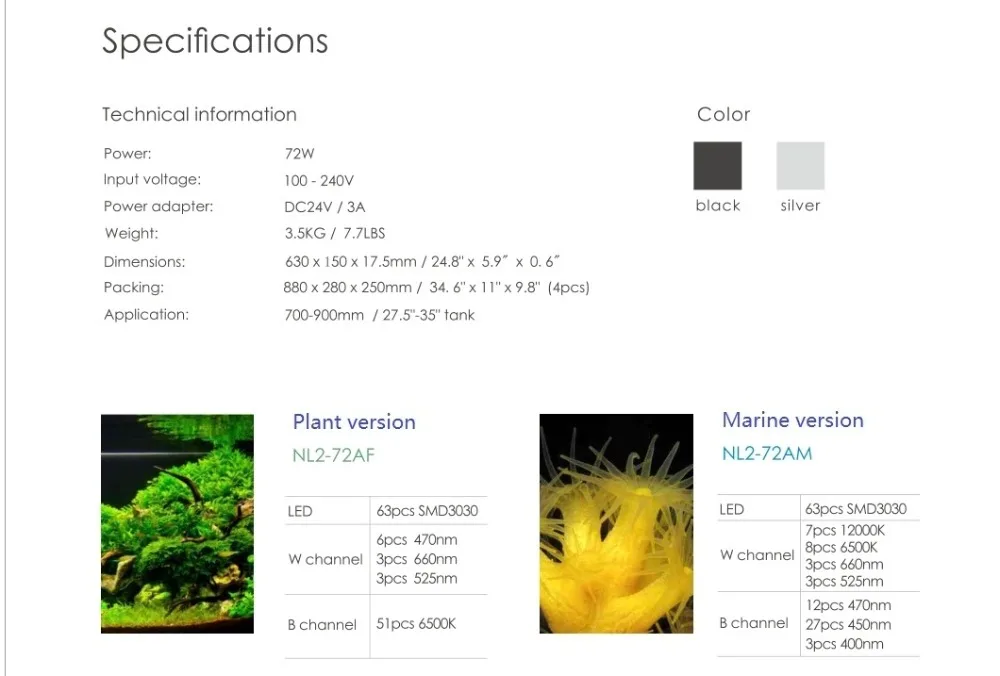Select the "12pcs 470nm" table entry
1000x676 pixels.
(848, 605)
